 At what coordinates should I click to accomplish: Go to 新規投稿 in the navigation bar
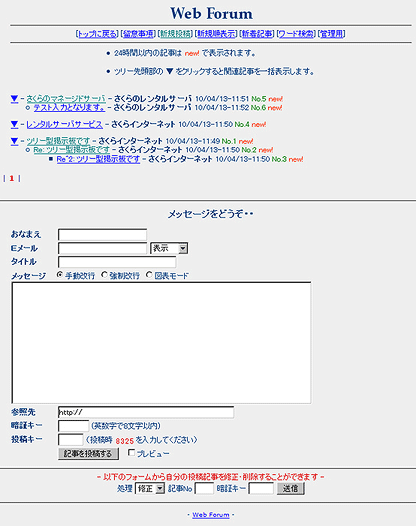175,34
